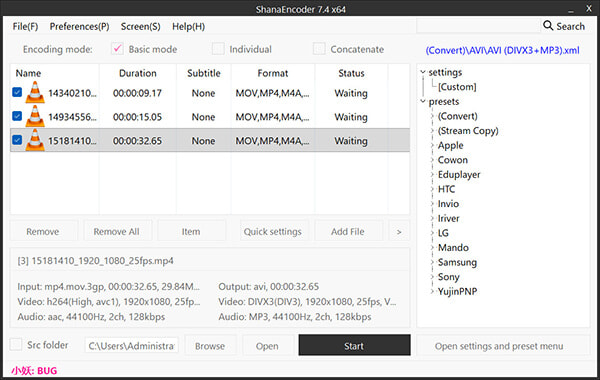Tick the Src folder checkbox
The width and height of the screenshot is (600, 380).
coord(16,344)
